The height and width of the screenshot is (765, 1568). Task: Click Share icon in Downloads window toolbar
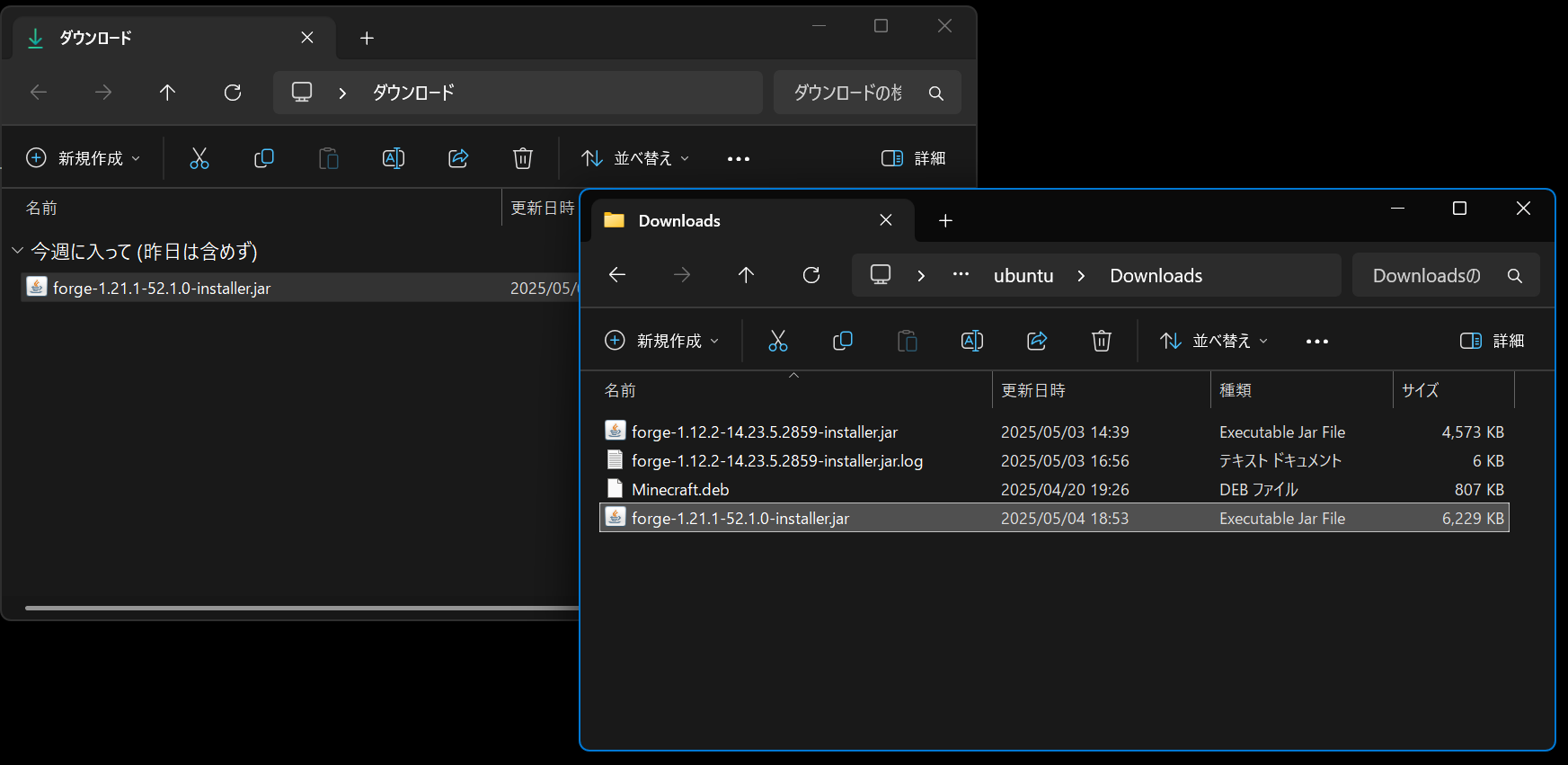(1037, 341)
